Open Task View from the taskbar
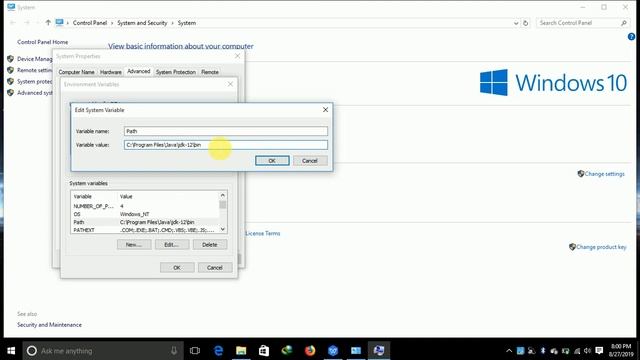640x360 pixels. point(195,351)
